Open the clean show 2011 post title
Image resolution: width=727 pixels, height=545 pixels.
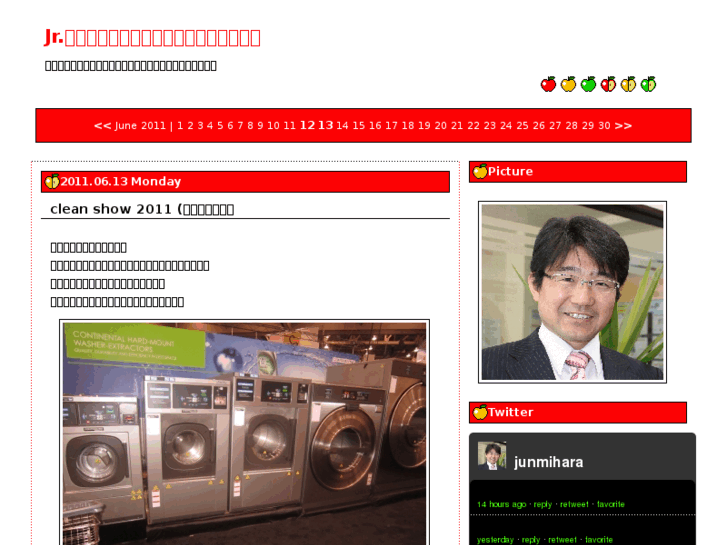click(142, 209)
